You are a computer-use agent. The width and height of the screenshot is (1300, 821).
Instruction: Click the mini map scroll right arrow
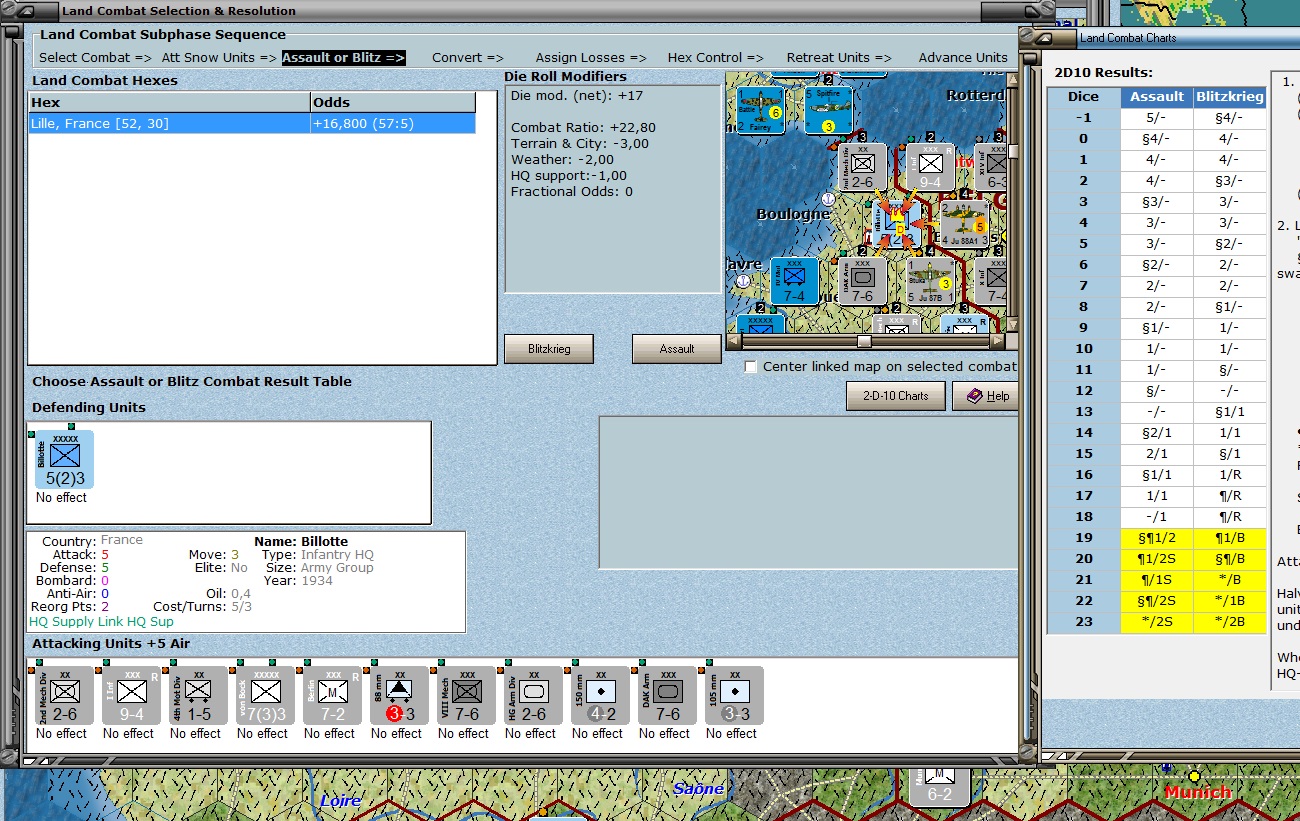point(997,341)
